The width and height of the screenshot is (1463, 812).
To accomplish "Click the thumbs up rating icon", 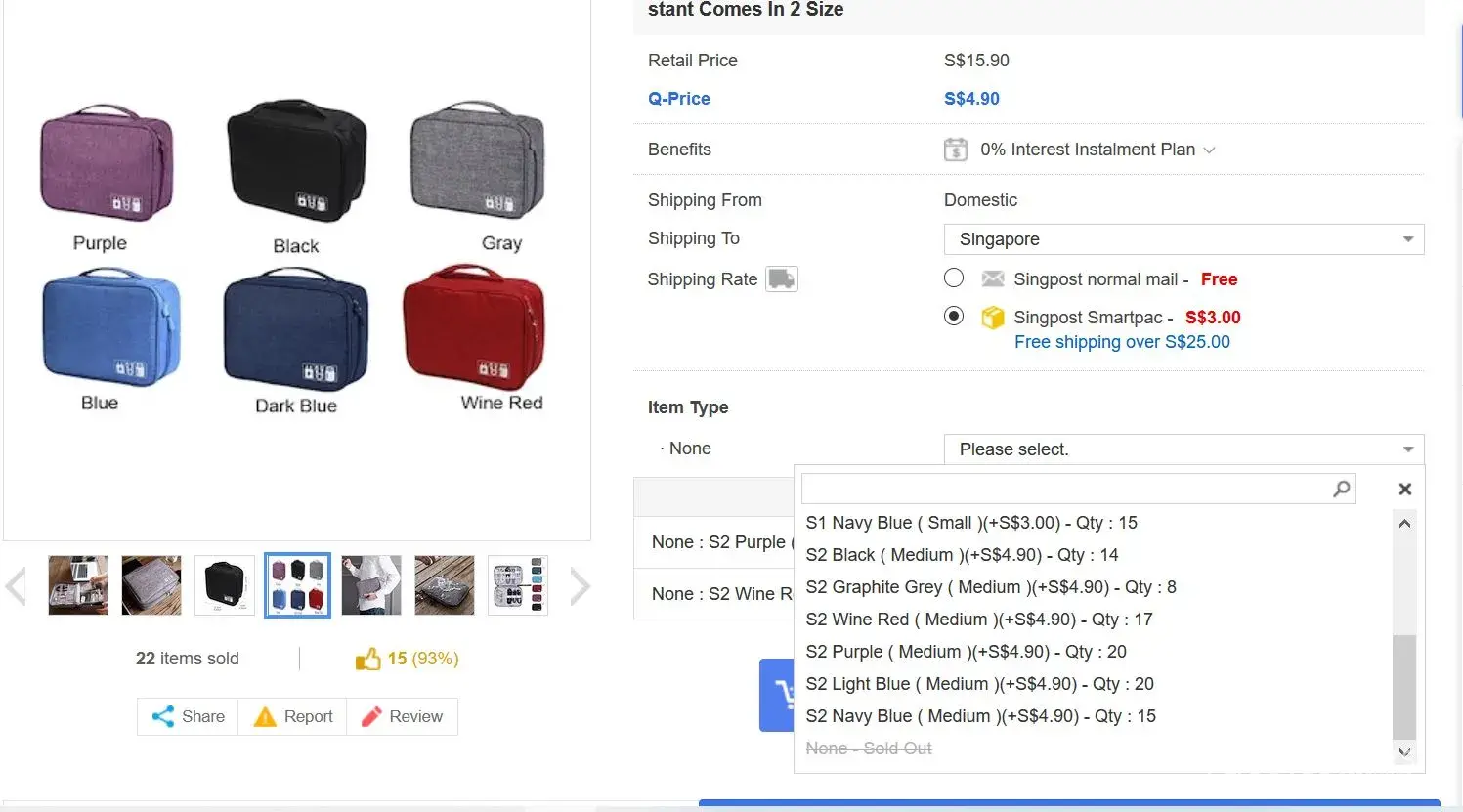I will pos(367,660).
